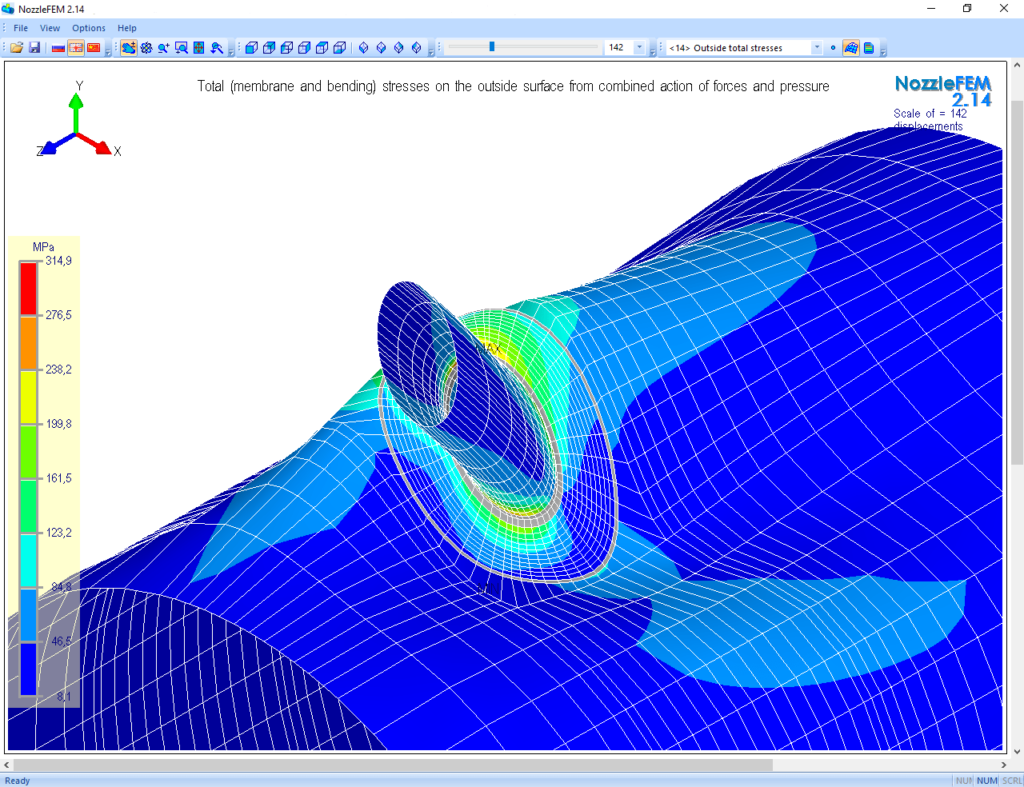Click the legend value 161,5

coord(59,478)
